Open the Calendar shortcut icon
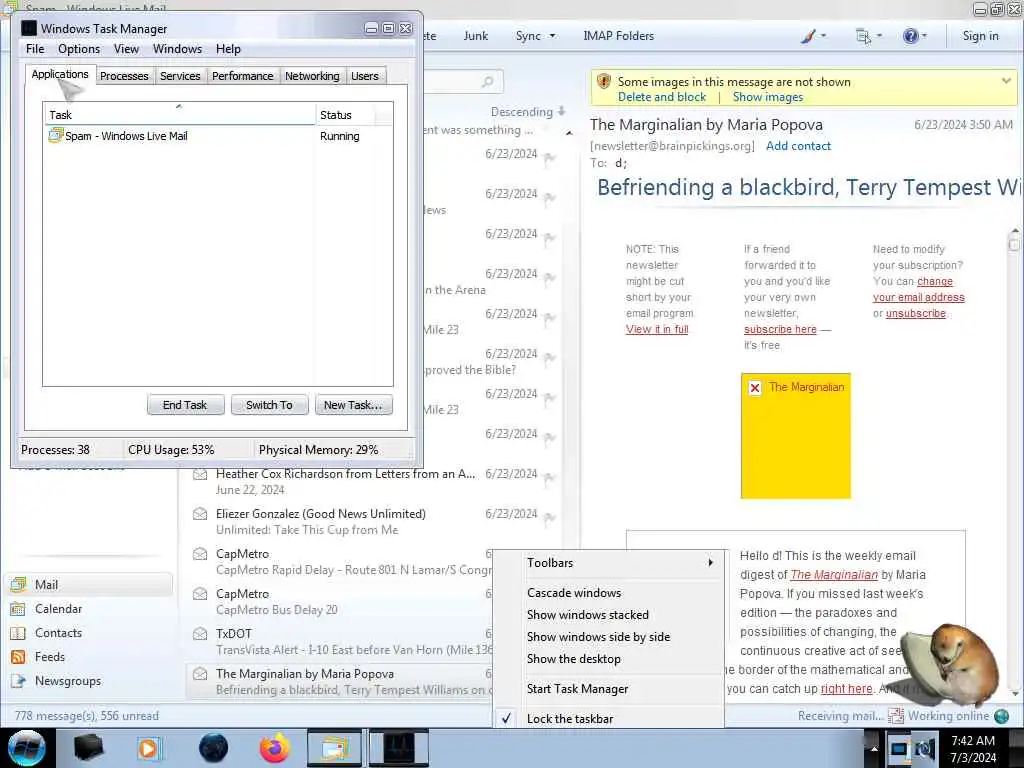Image resolution: width=1024 pixels, height=768 pixels. (x=18, y=609)
